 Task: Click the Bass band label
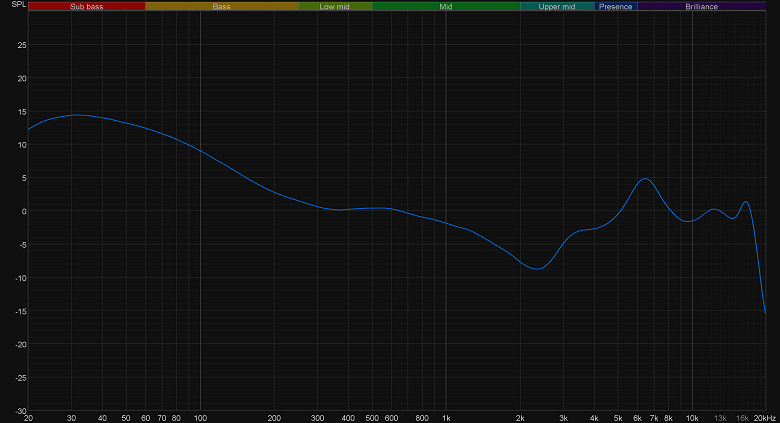click(221, 6)
